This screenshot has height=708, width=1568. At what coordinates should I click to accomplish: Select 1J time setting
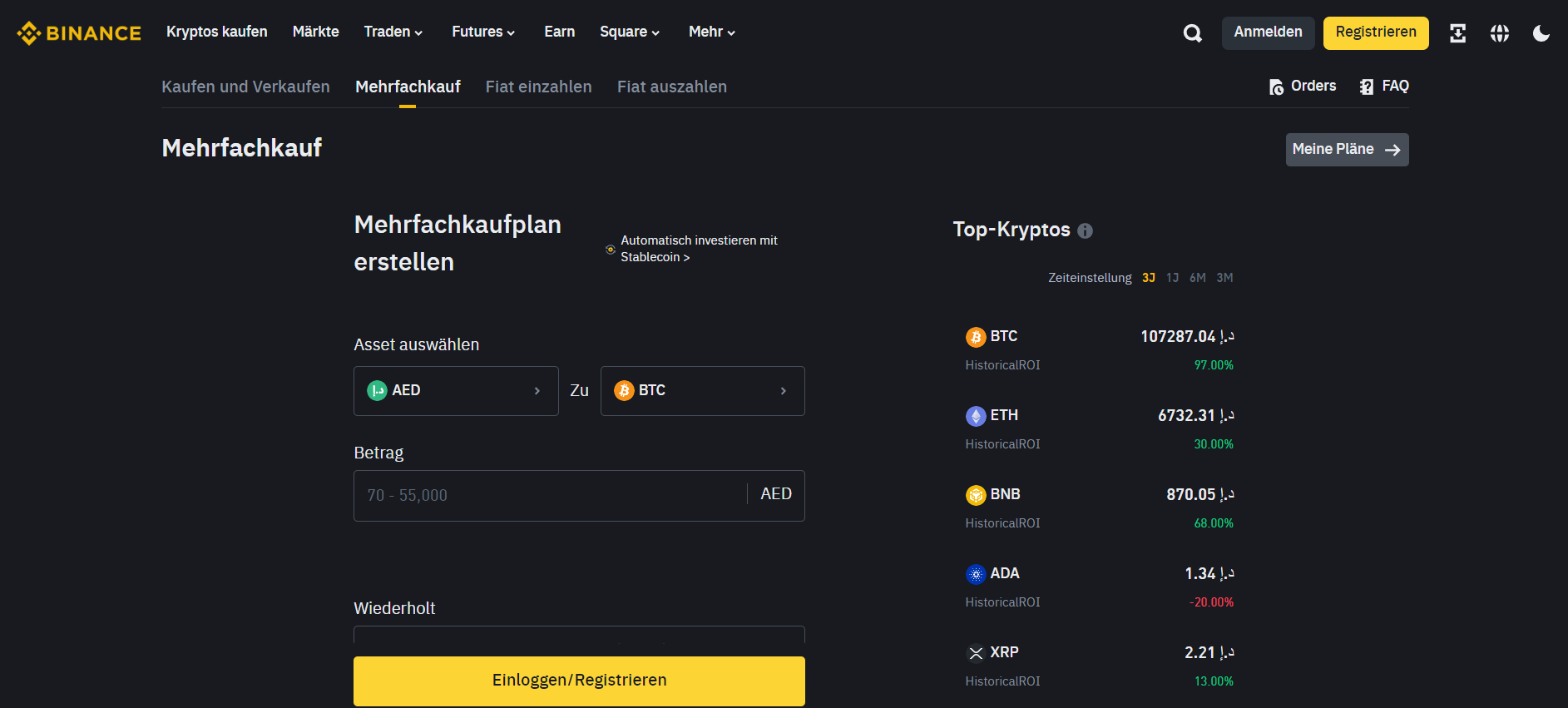click(x=1173, y=278)
